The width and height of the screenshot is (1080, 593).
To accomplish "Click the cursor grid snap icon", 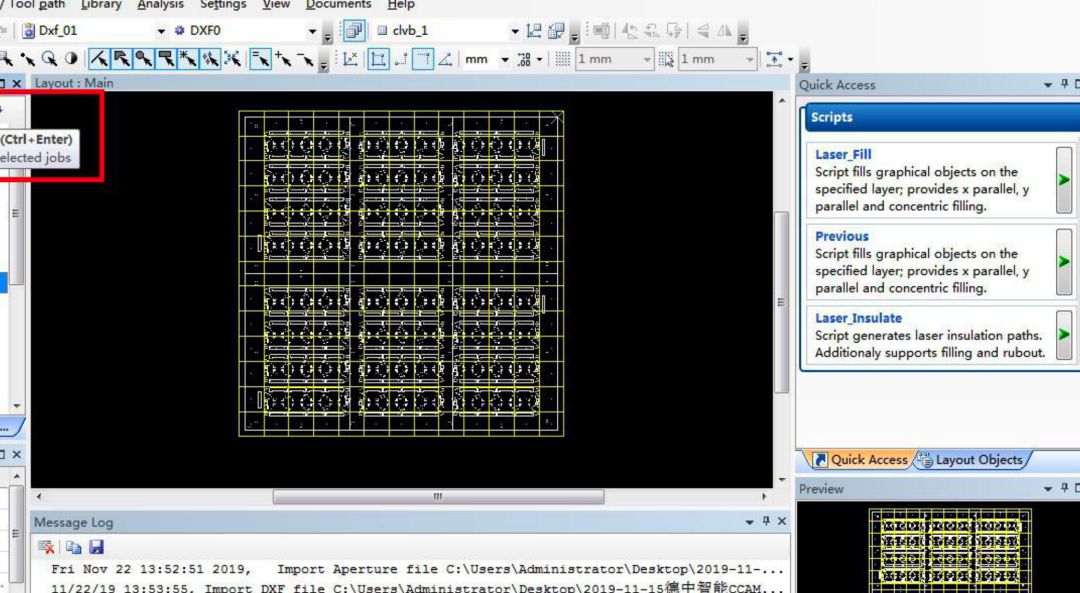I will [x=666, y=59].
